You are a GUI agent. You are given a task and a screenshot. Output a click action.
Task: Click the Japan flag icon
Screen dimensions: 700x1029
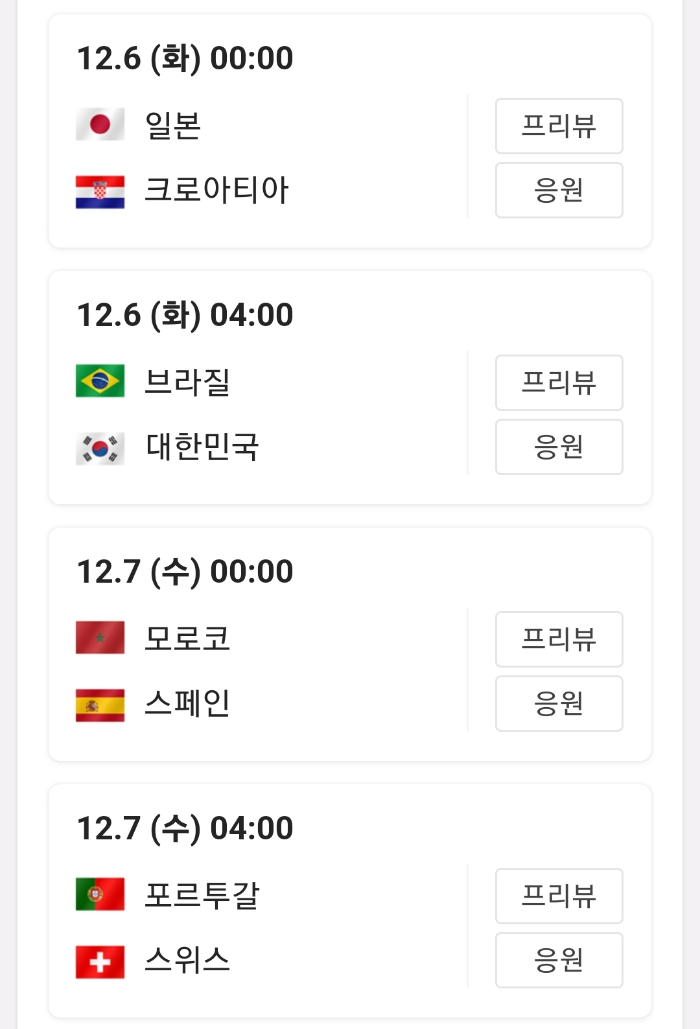[99, 126]
